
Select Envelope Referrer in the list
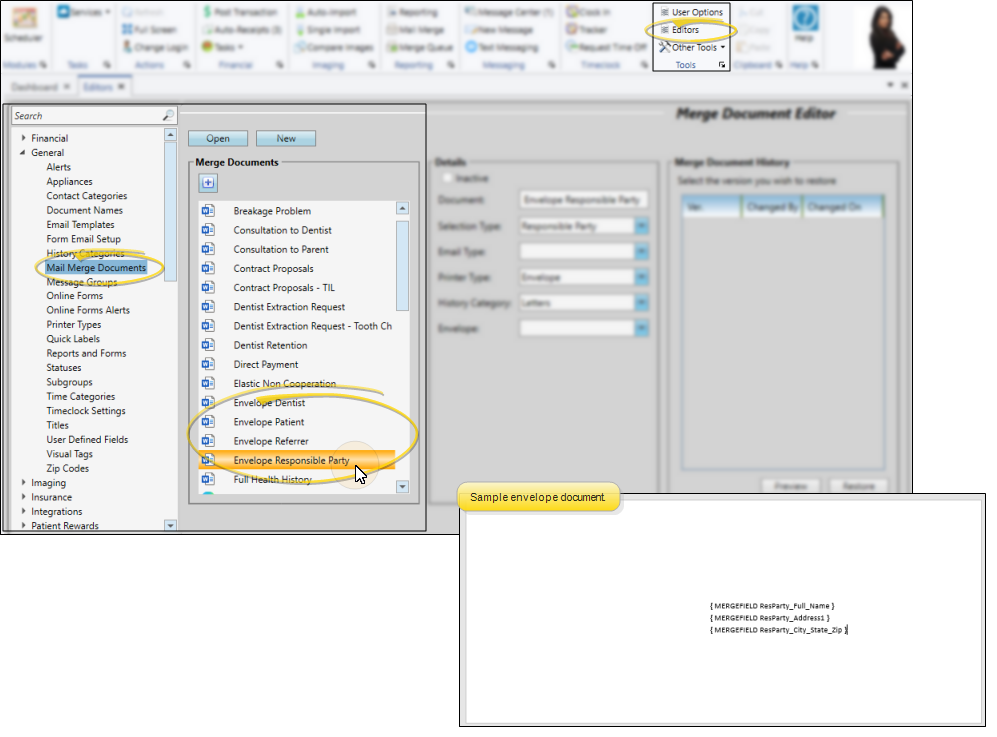271,441
